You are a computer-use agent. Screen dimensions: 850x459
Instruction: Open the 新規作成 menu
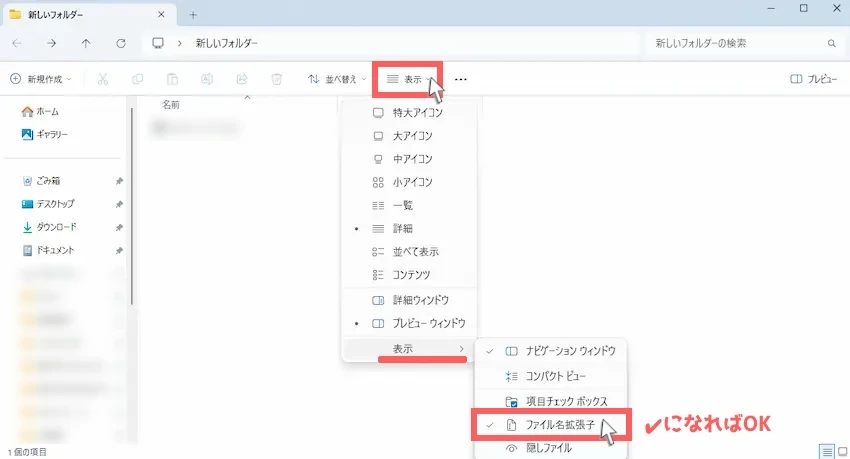click(41, 79)
